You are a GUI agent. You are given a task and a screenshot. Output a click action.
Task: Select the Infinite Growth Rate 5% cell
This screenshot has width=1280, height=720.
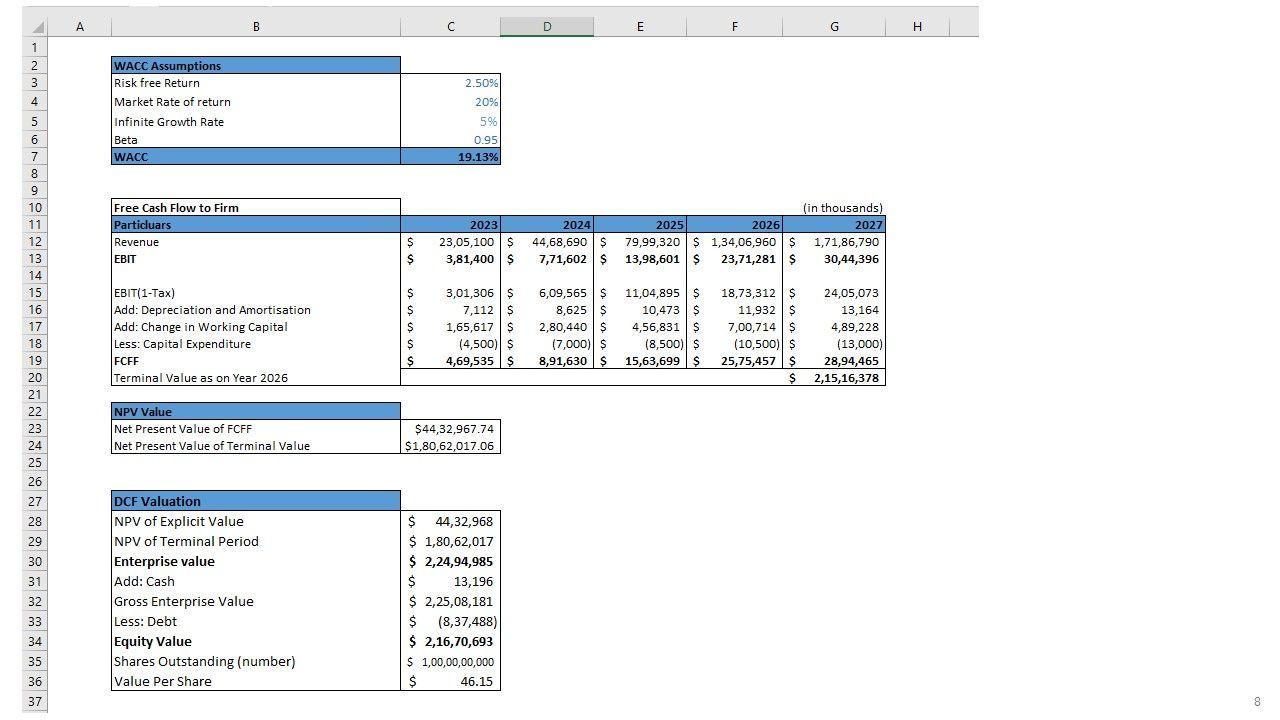pos(451,122)
